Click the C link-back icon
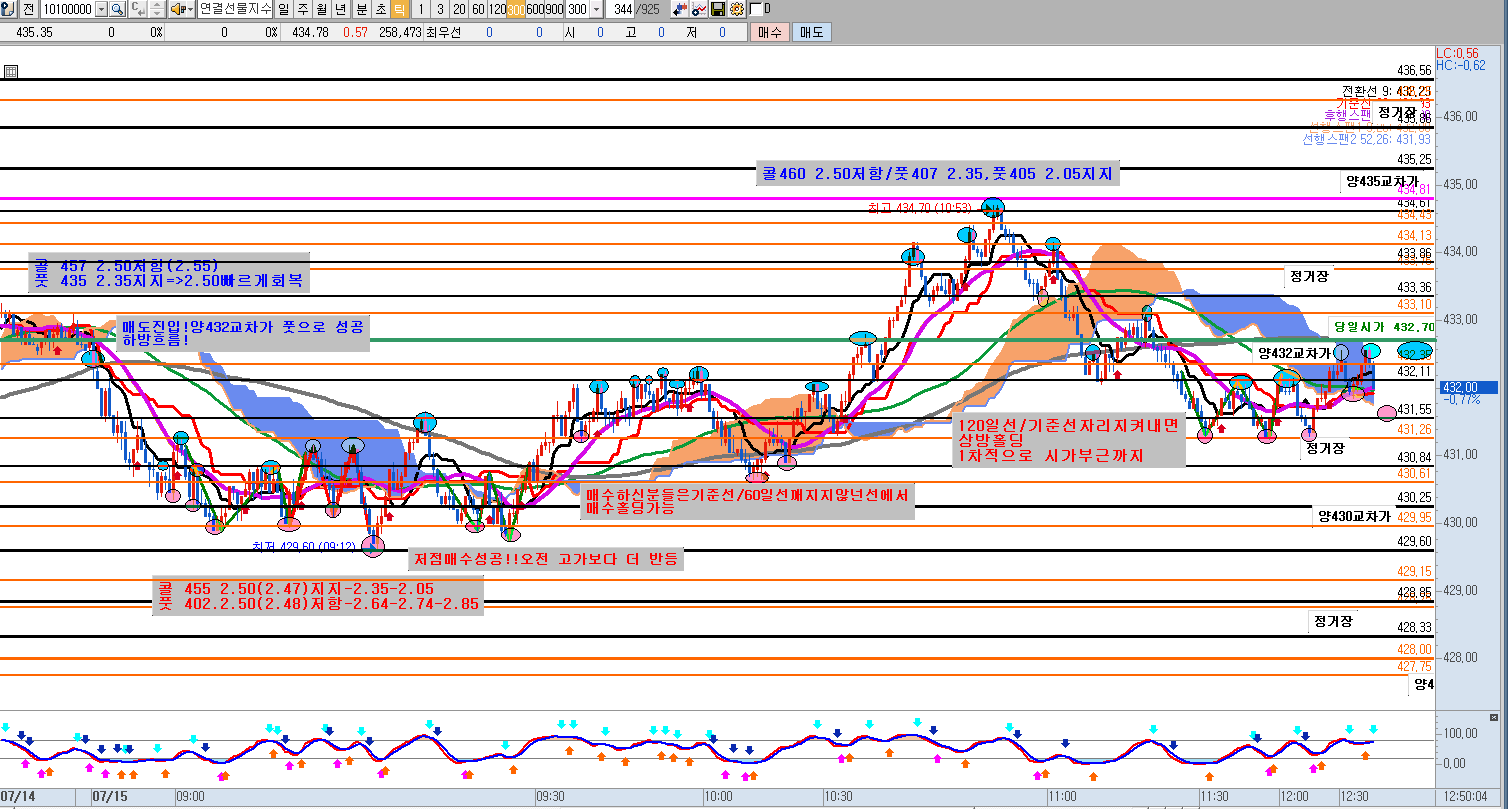This screenshot has height=809, width=1508. pos(137,9)
